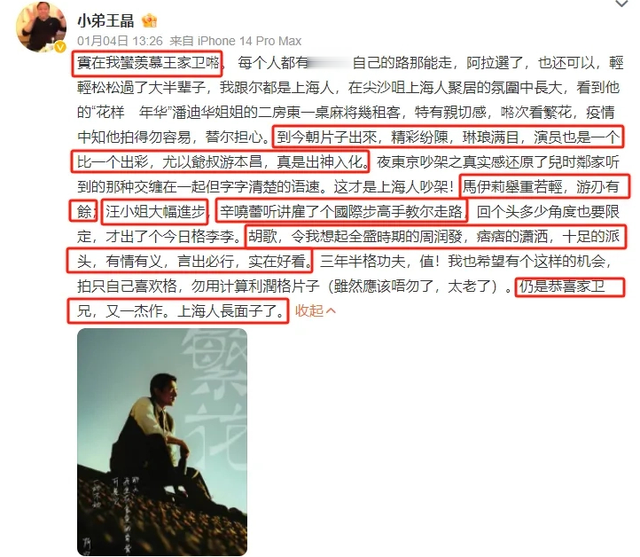The width and height of the screenshot is (640, 557).
Task: Click the large 繁花 calligraphy title on poster
Action: click(x=213, y=398)
